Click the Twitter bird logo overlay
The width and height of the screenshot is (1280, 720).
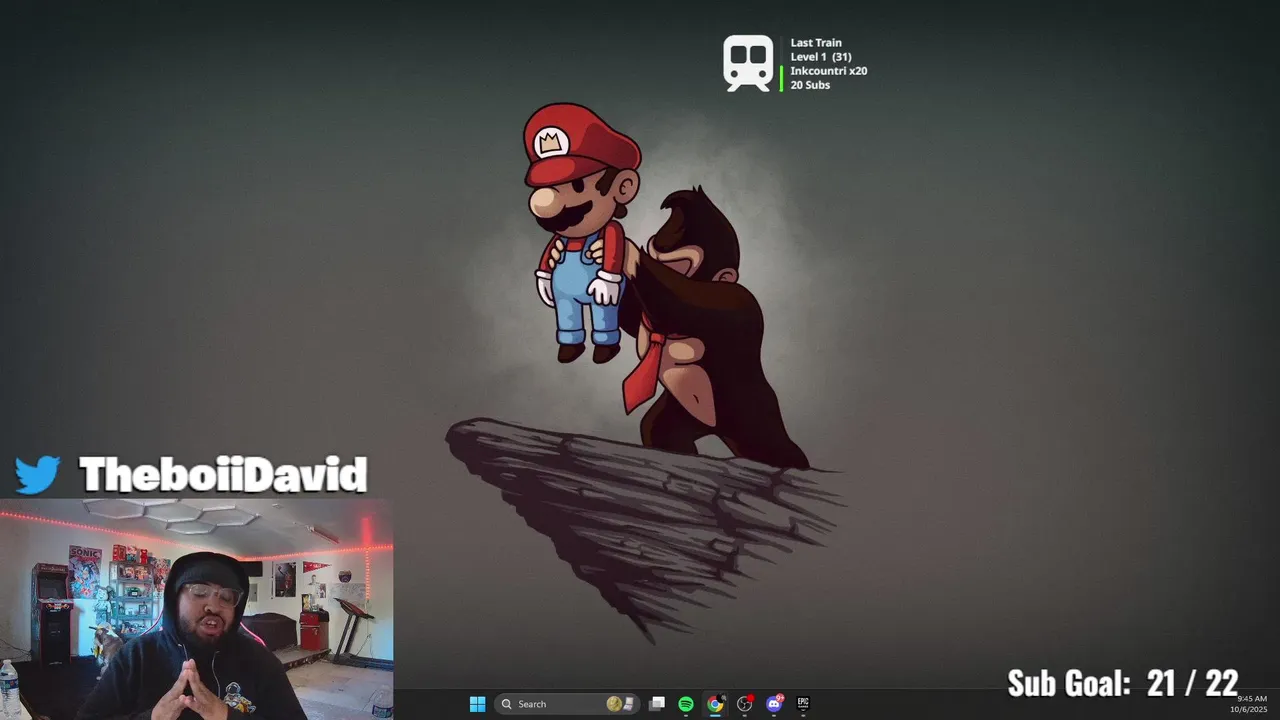click(38, 475)
